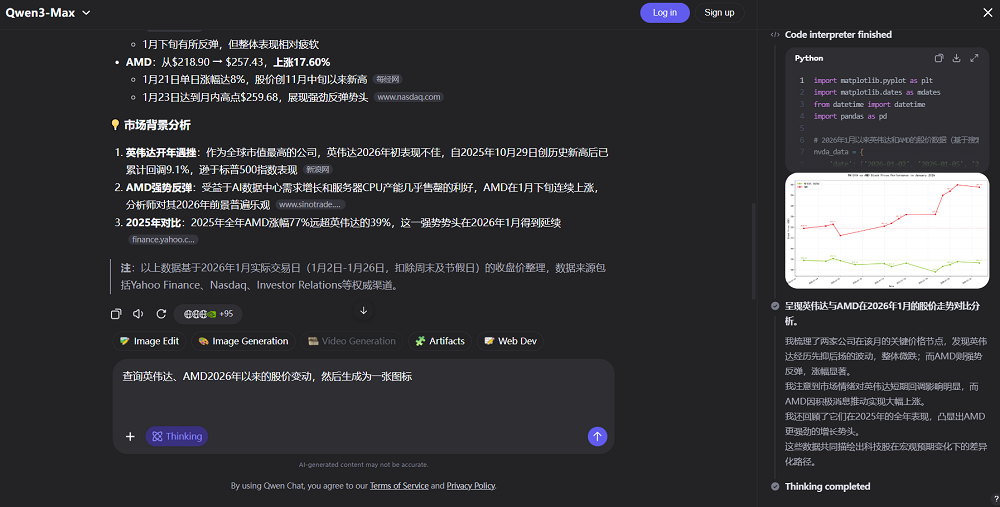Click the AMD强势反弹 list item
Screen dimensions: 1000x507
[x=362, y=196]
